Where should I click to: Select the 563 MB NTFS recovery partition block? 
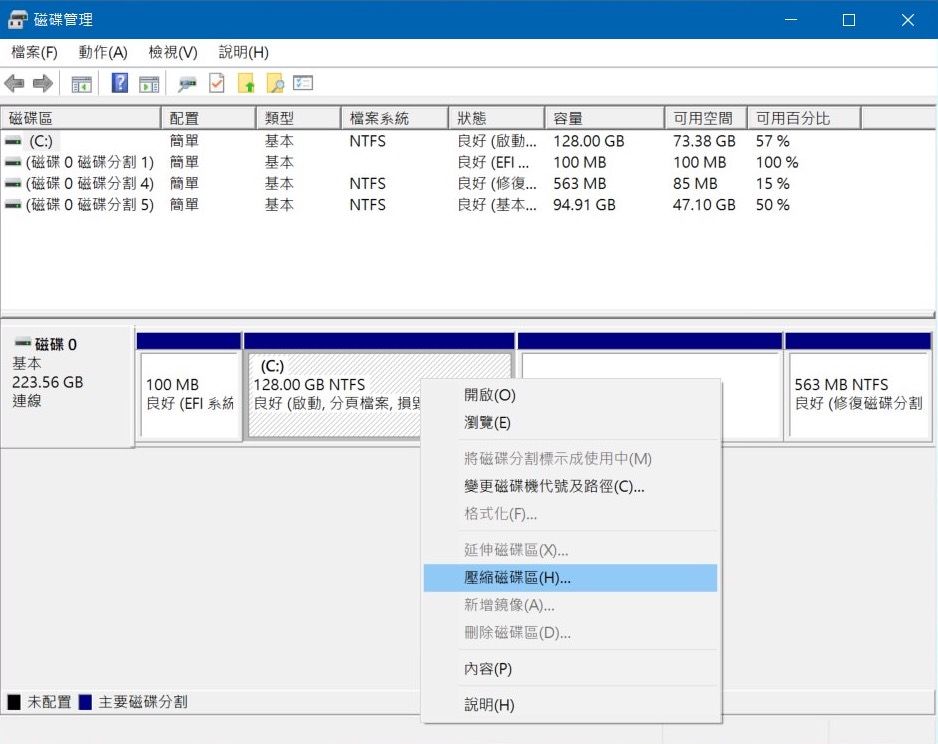coord(858,394)
